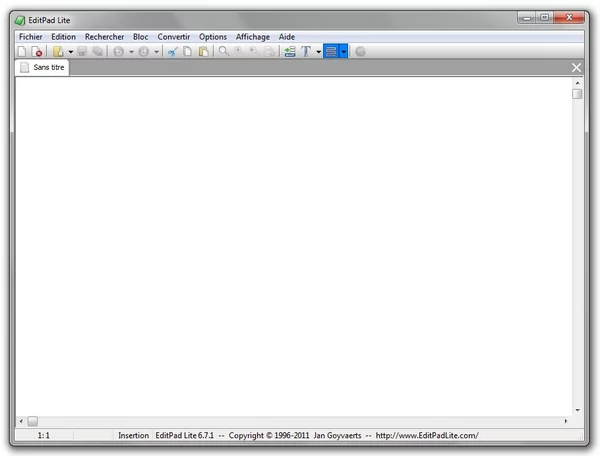Click the horizontal scrollbar left arrow
The image size is (600, 456).
[x=21, y=421]
